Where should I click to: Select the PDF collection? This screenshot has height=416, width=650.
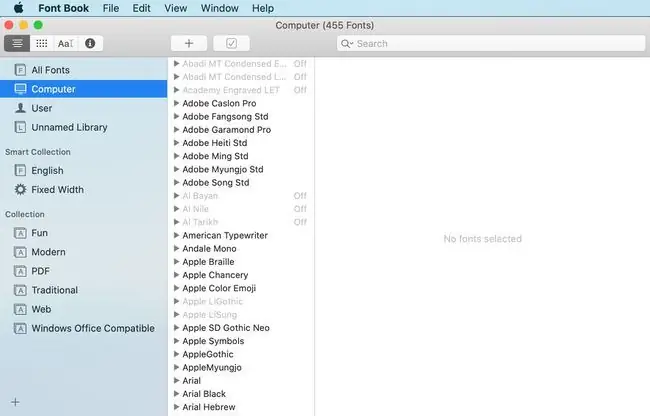[84, 271]
